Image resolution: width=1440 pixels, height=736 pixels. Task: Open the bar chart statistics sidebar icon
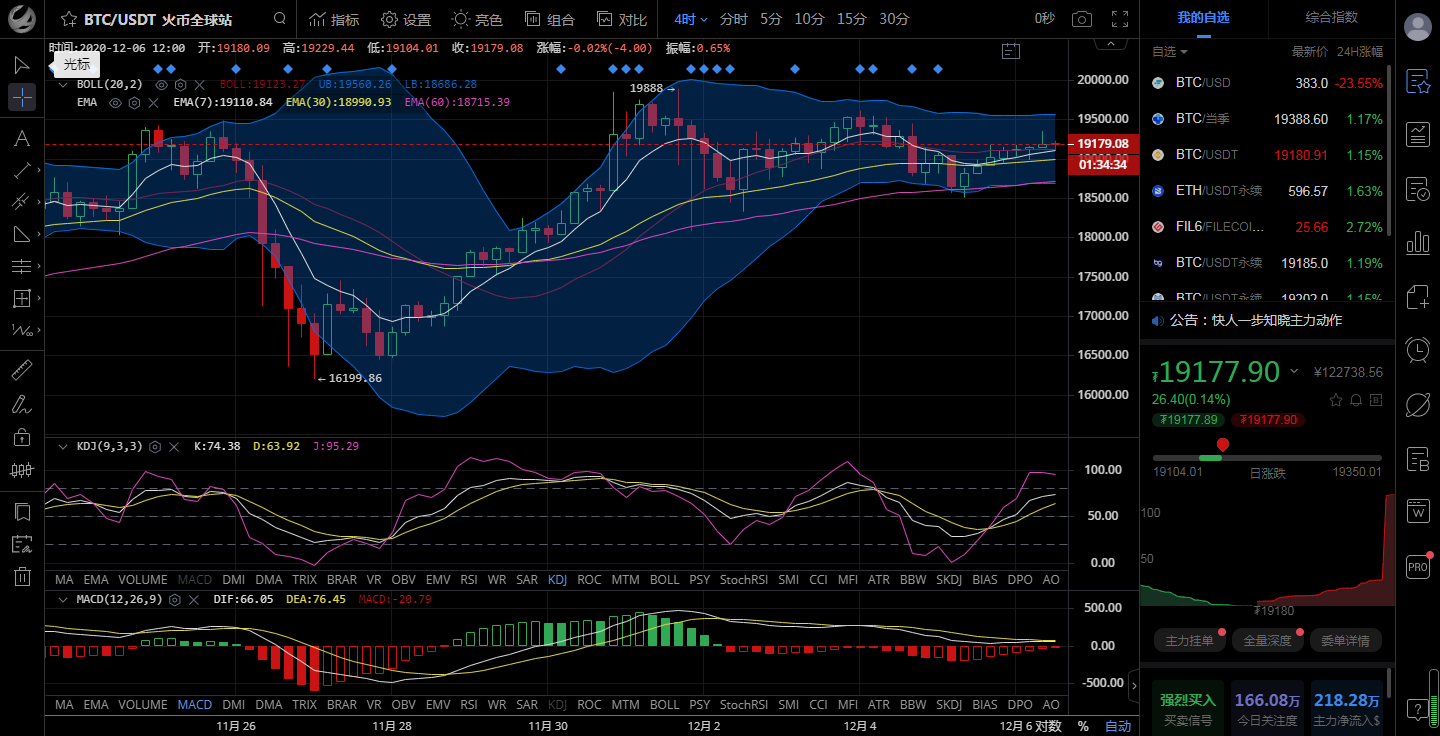tap(1418, 242)
